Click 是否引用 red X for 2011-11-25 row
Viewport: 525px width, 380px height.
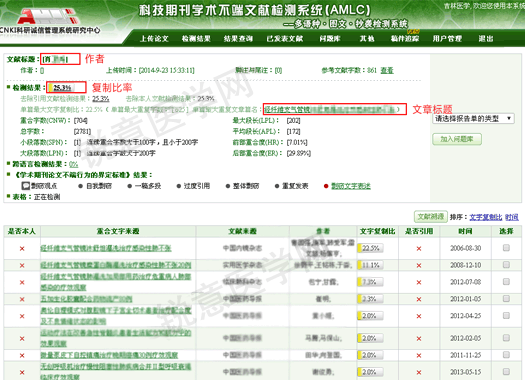[419, 355]
